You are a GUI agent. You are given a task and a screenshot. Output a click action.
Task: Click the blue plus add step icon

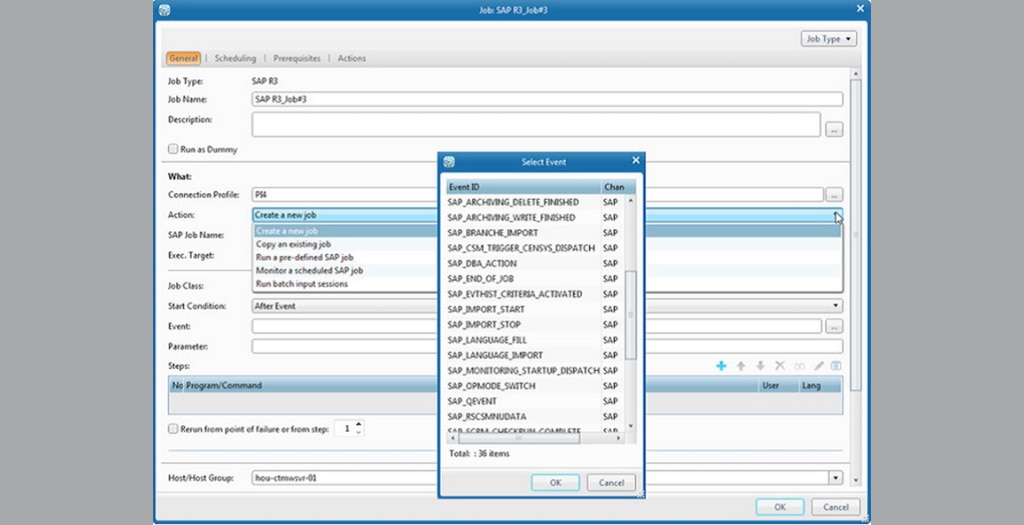(x=721, y=367)
